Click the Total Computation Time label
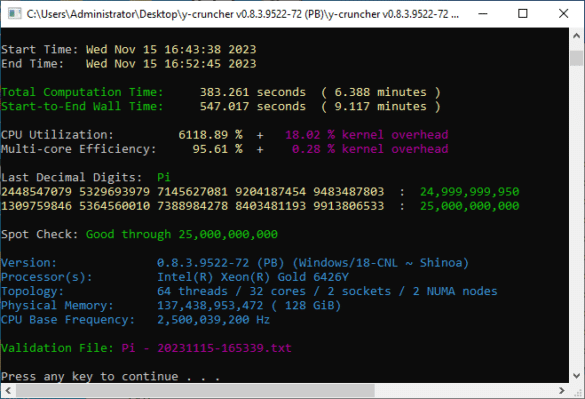585x399 pixels. pos(82,92)
